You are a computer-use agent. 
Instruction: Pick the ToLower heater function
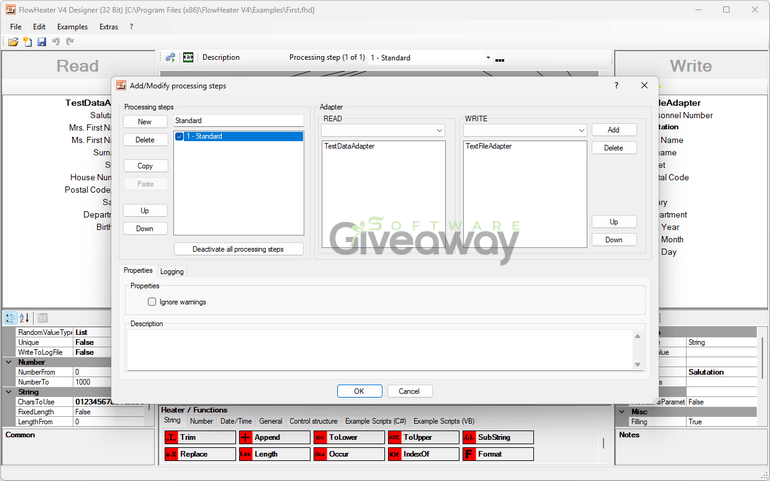pos(349,437)
